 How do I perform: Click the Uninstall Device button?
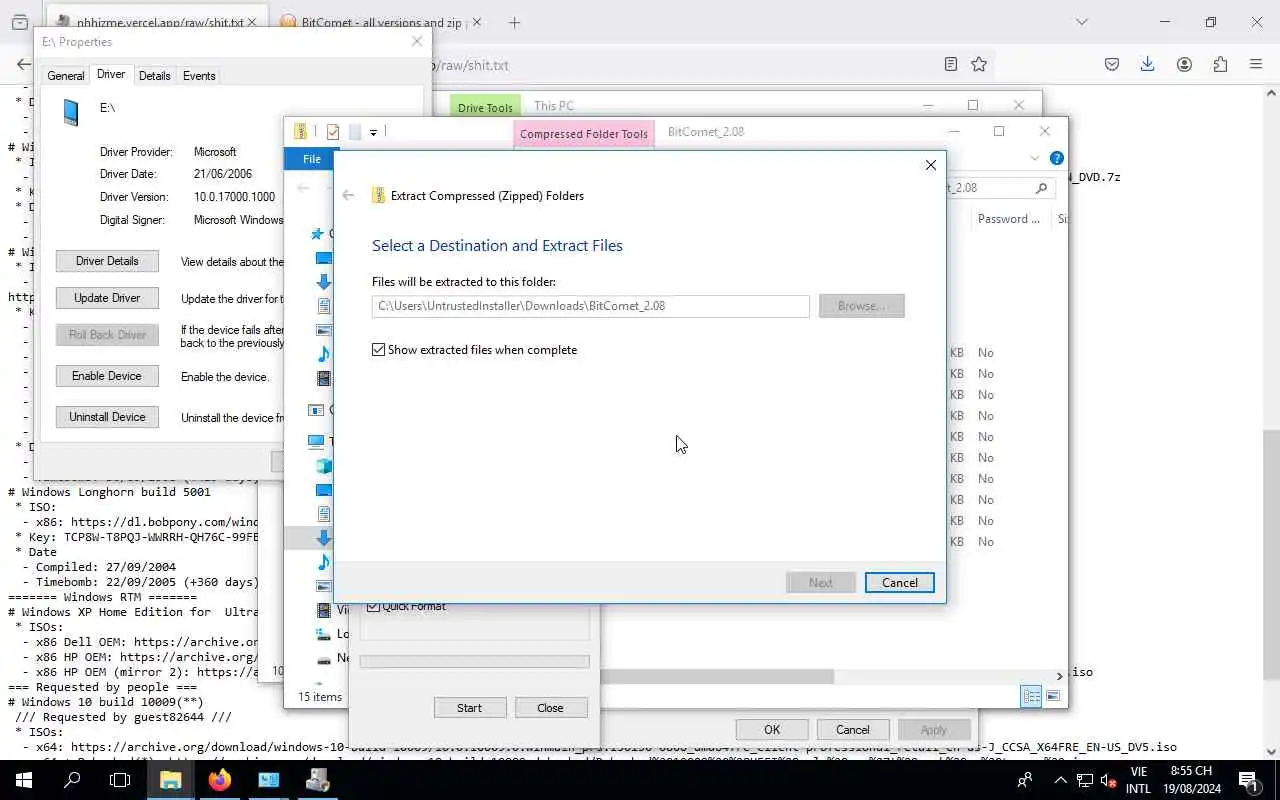tap(107, 417)
